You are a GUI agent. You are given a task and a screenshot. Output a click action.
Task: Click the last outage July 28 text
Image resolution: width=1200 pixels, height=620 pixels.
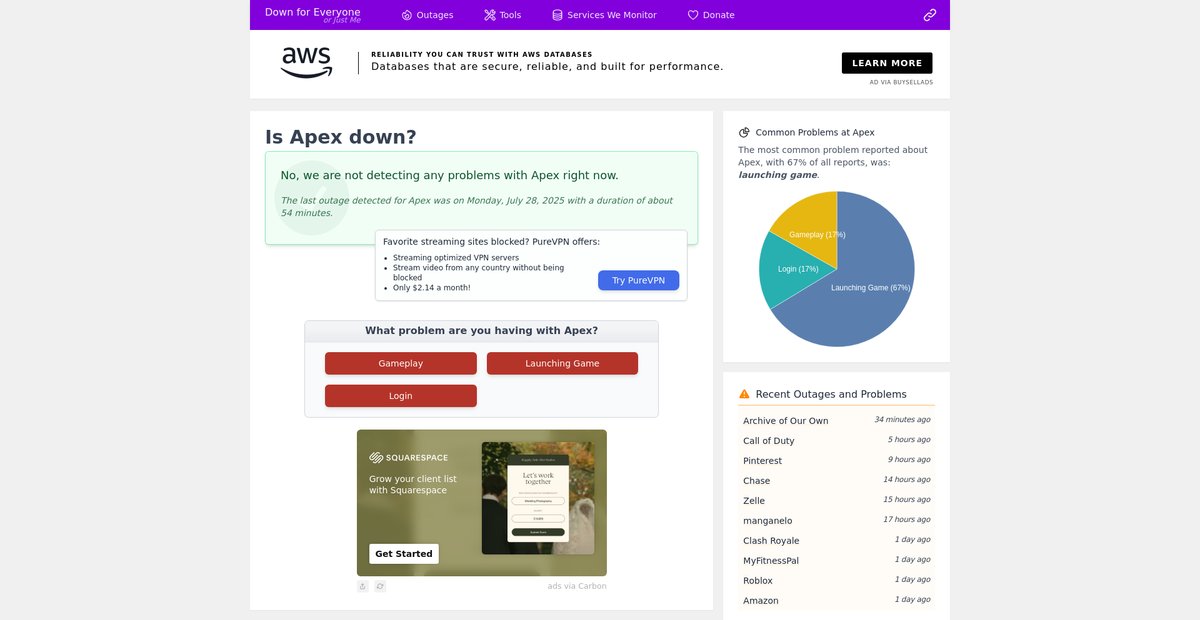tap(477, 206)
